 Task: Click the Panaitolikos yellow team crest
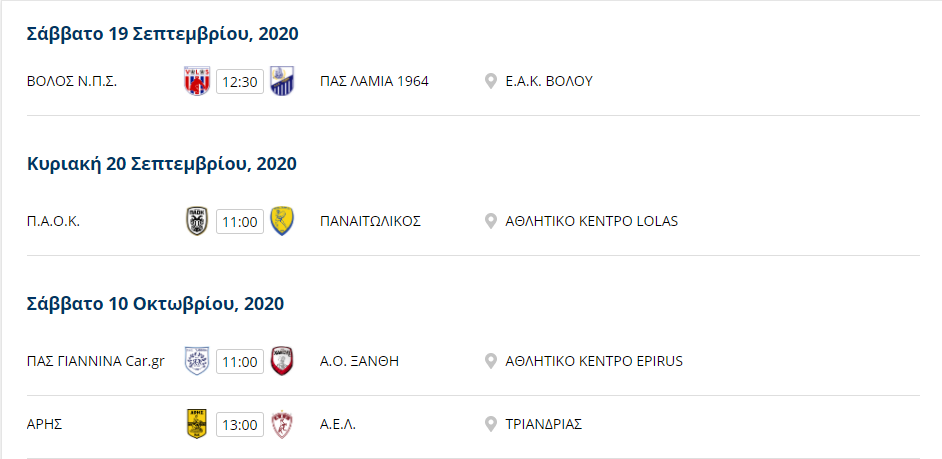click(x=282, y=222)
